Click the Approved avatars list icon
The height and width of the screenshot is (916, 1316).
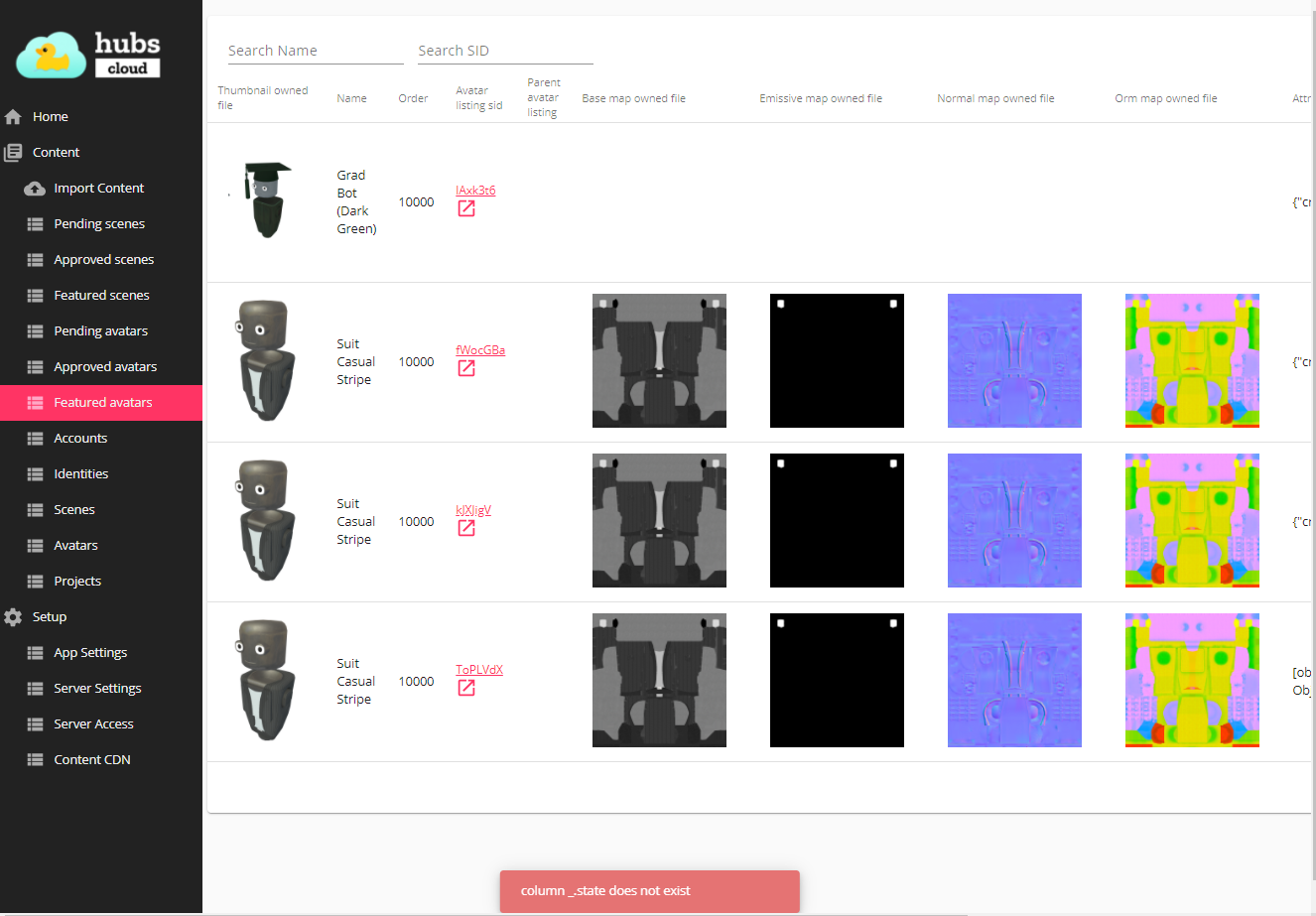tap(35, 367)
